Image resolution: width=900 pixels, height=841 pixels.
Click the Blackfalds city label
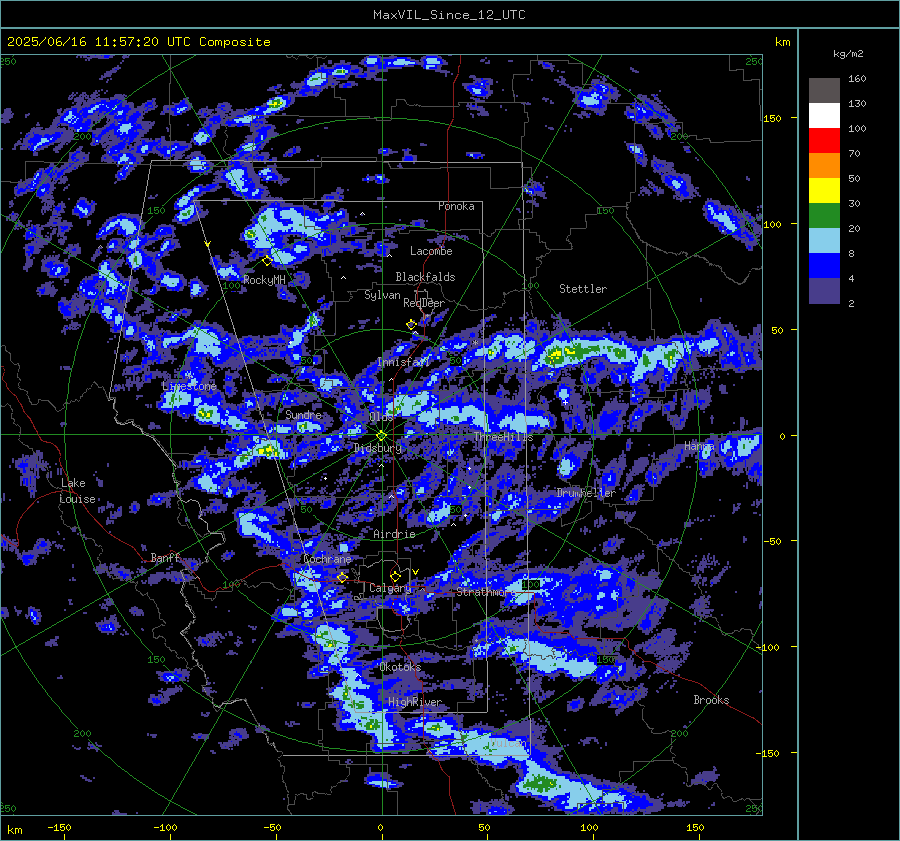pos(425,277)
